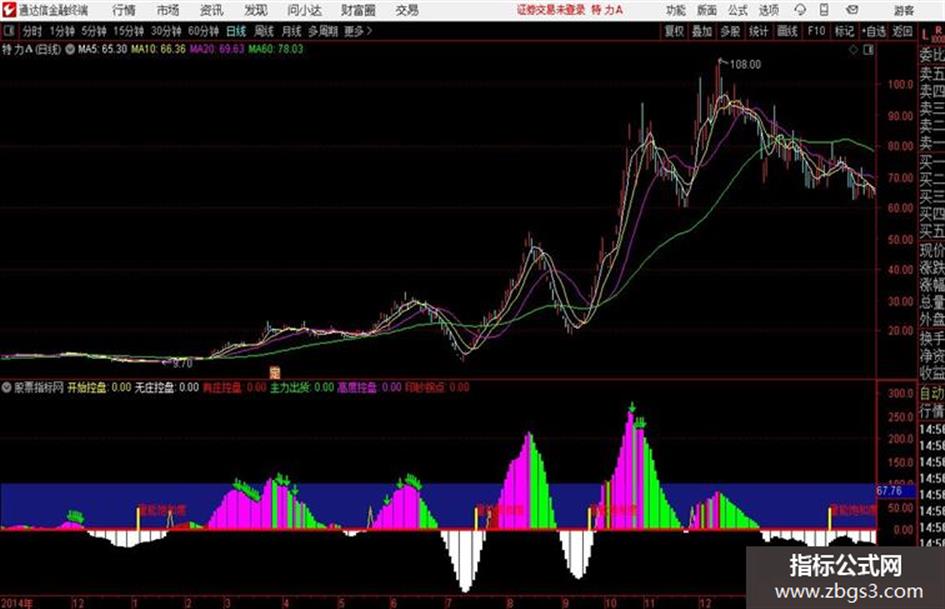Open the 多周期 multi-period view

click(323, 31)
